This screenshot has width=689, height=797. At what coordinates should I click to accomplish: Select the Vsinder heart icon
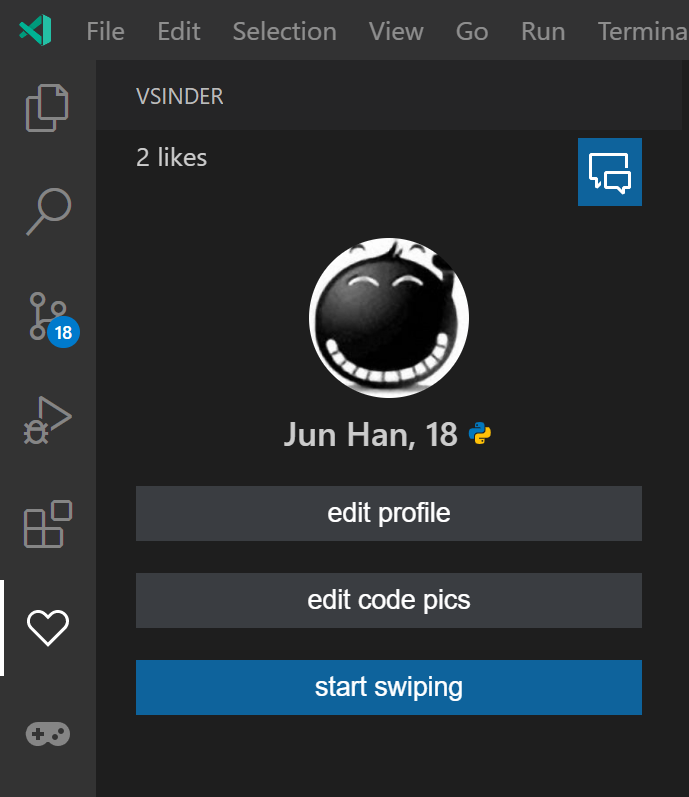tap(48, 628)
